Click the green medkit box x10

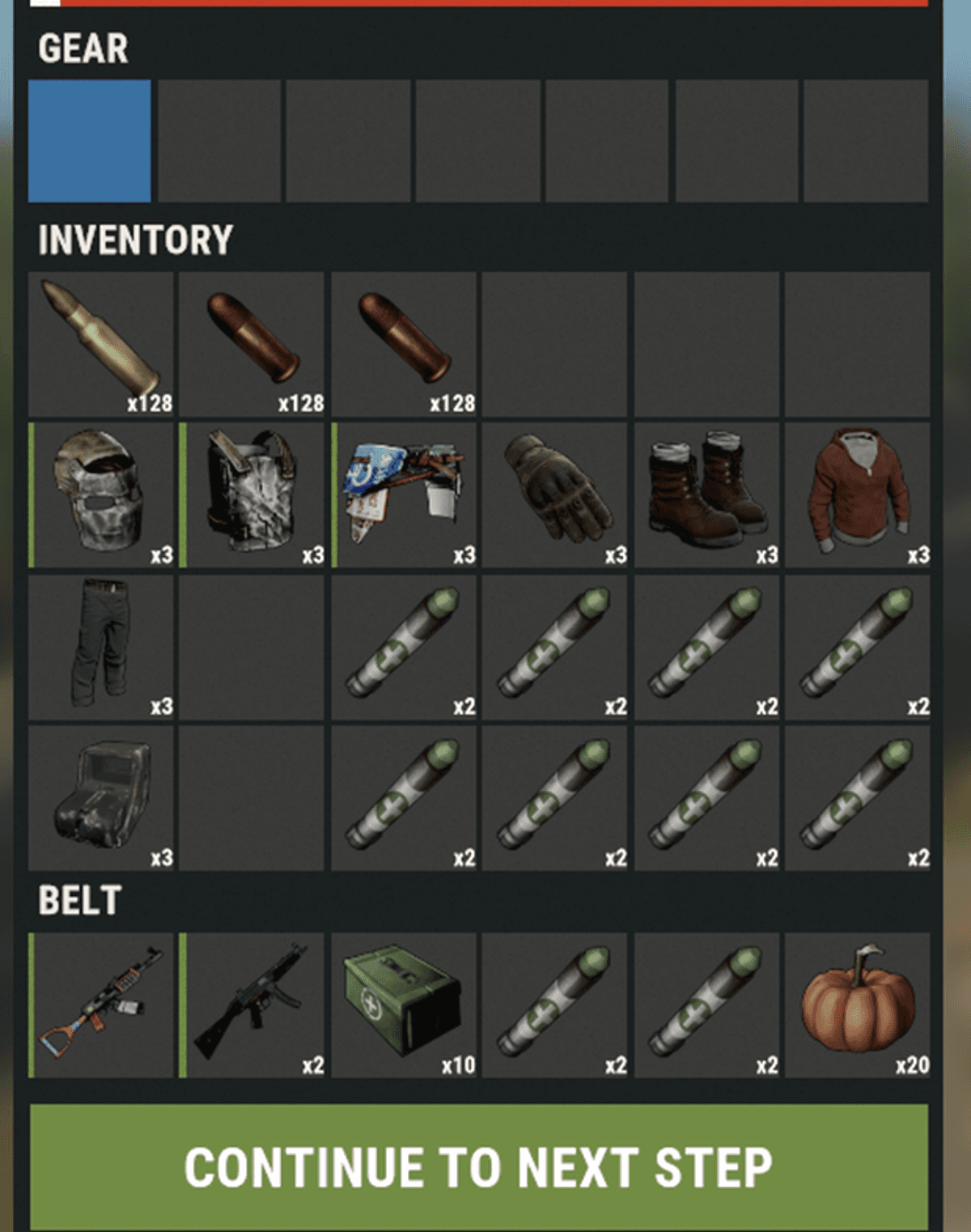point(404,1005)
